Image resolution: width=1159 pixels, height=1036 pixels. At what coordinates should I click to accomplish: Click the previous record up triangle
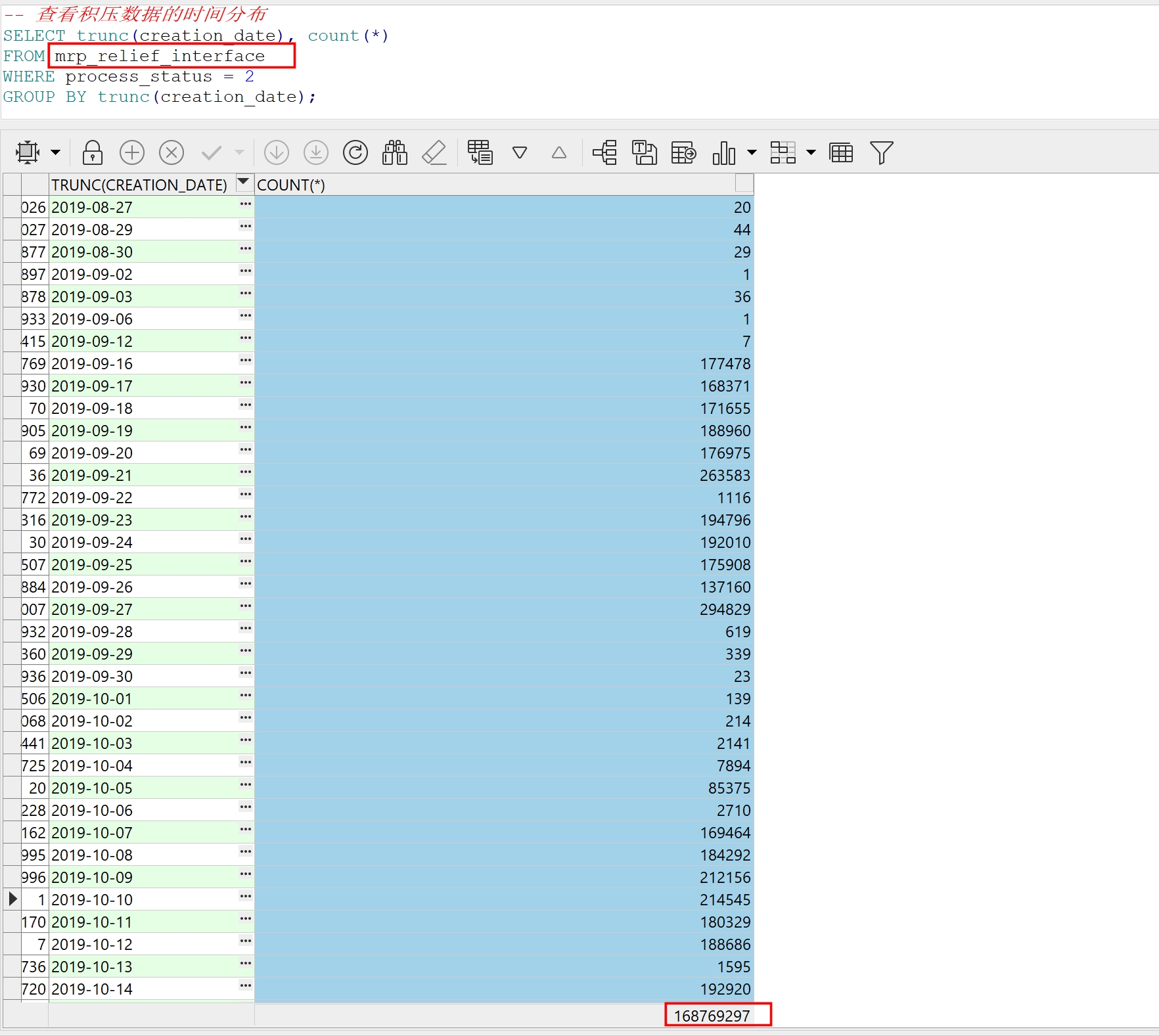tap(559, 152)
